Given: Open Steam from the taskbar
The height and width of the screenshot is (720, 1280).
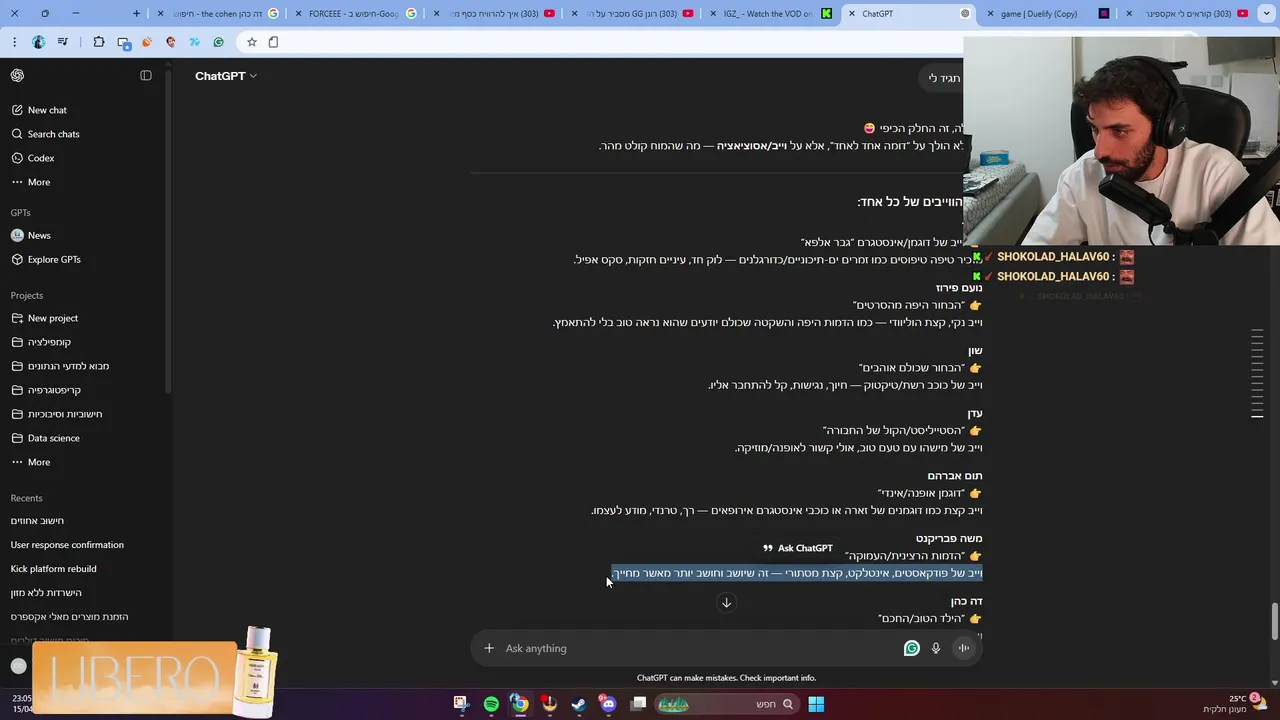Looking at the screenshot, I should point(578,704).
